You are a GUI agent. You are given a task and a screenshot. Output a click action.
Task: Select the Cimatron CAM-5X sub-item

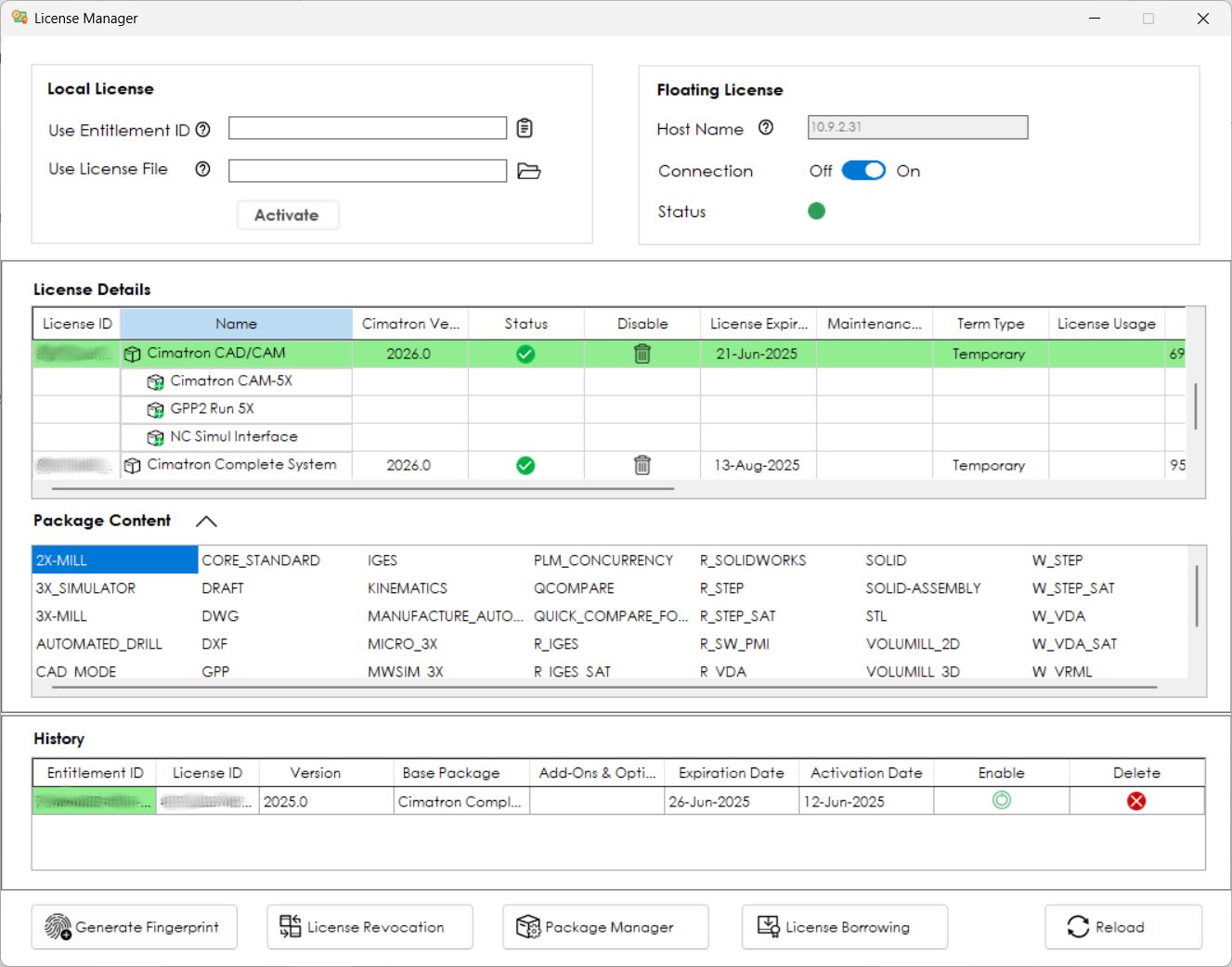click(x=231, y=381)
